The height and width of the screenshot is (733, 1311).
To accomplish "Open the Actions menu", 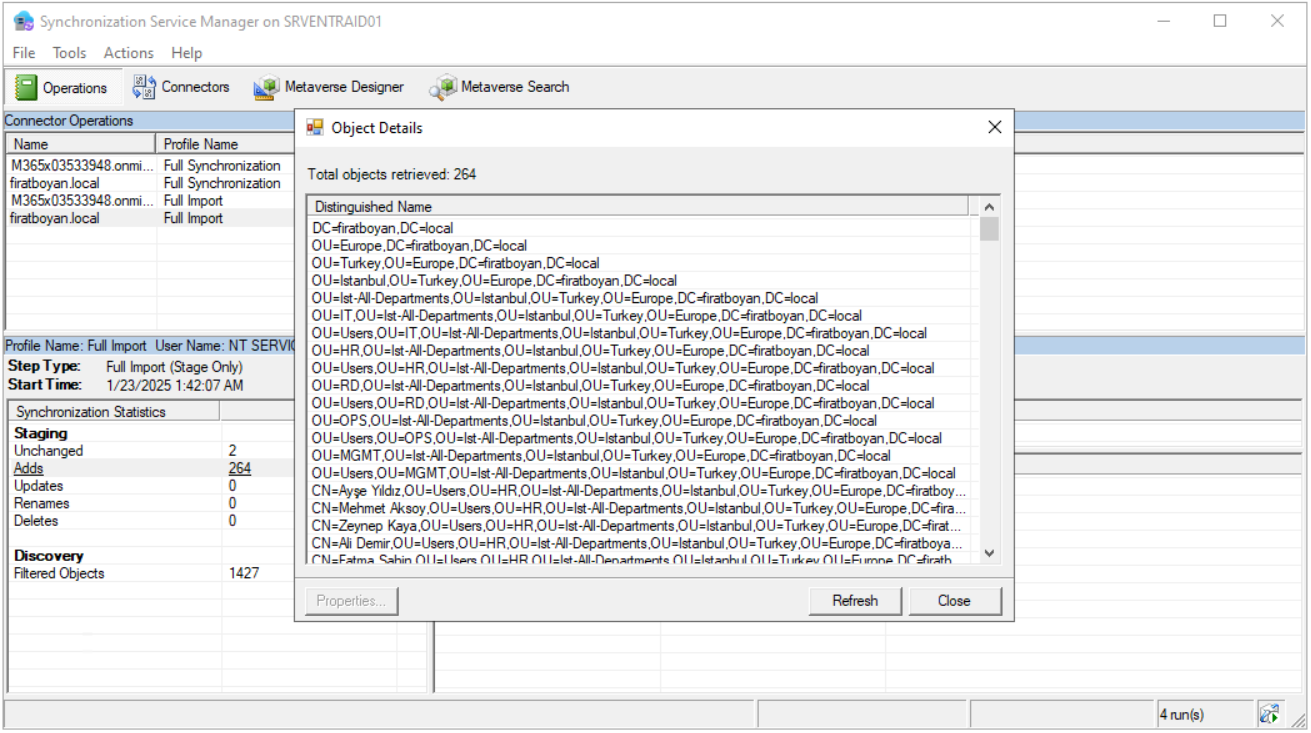I will pyautogui.click(x=129, y=53).
